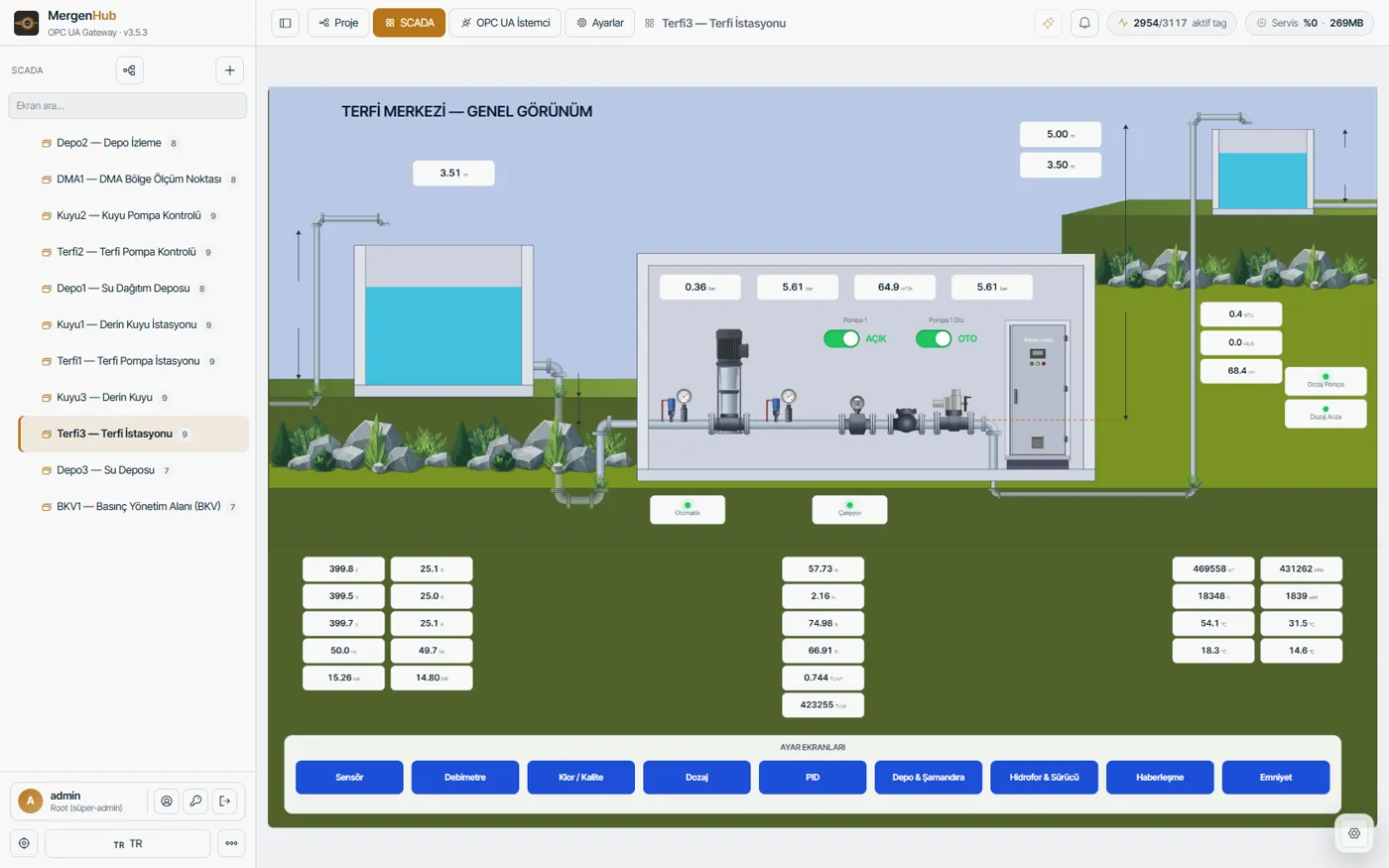Toggle the Pompa 1 Oto OTO switch
The image size is (1389, 868).
tap(934, 339)
